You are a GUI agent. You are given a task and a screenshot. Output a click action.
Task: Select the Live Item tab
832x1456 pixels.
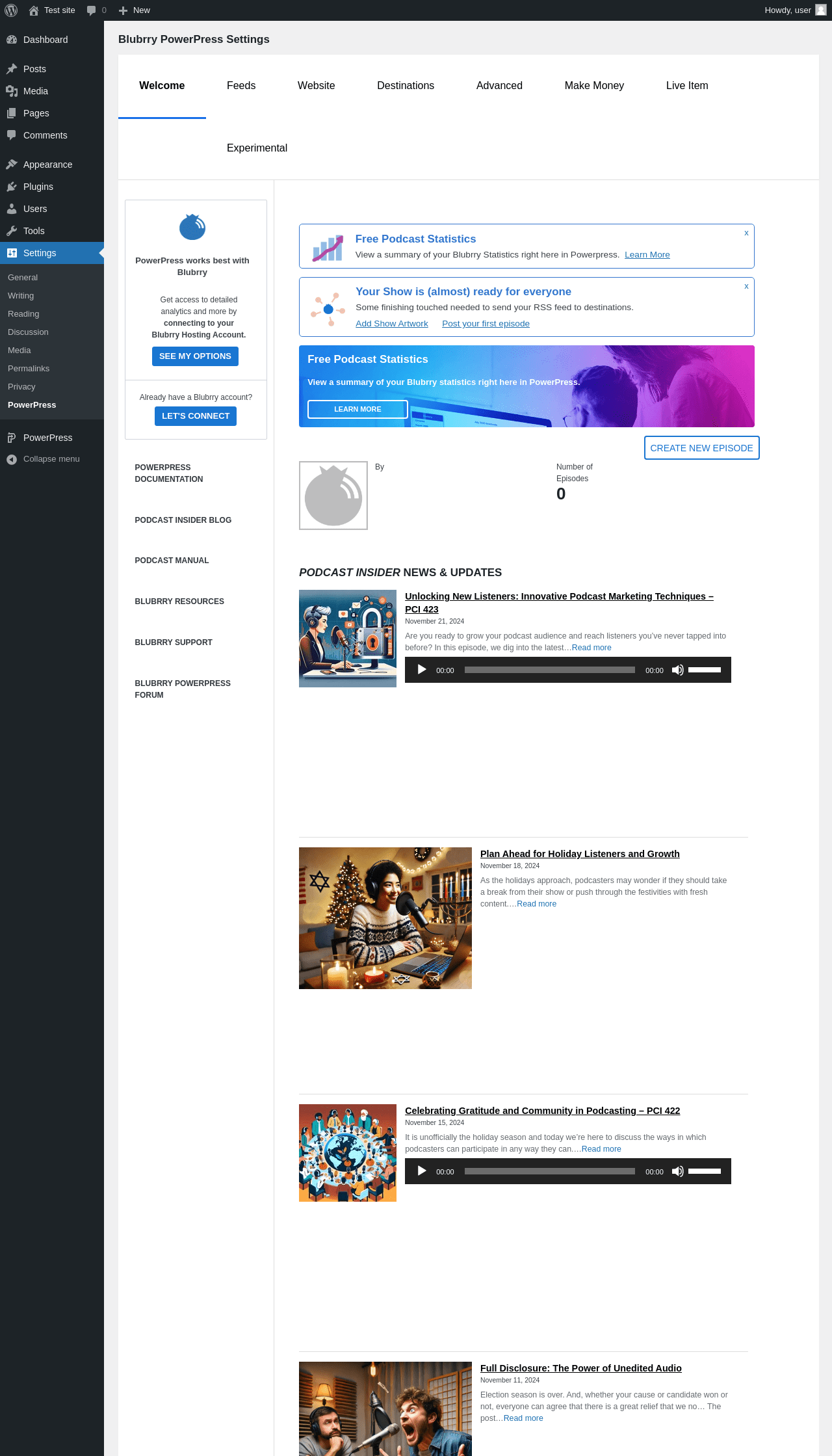687,86
